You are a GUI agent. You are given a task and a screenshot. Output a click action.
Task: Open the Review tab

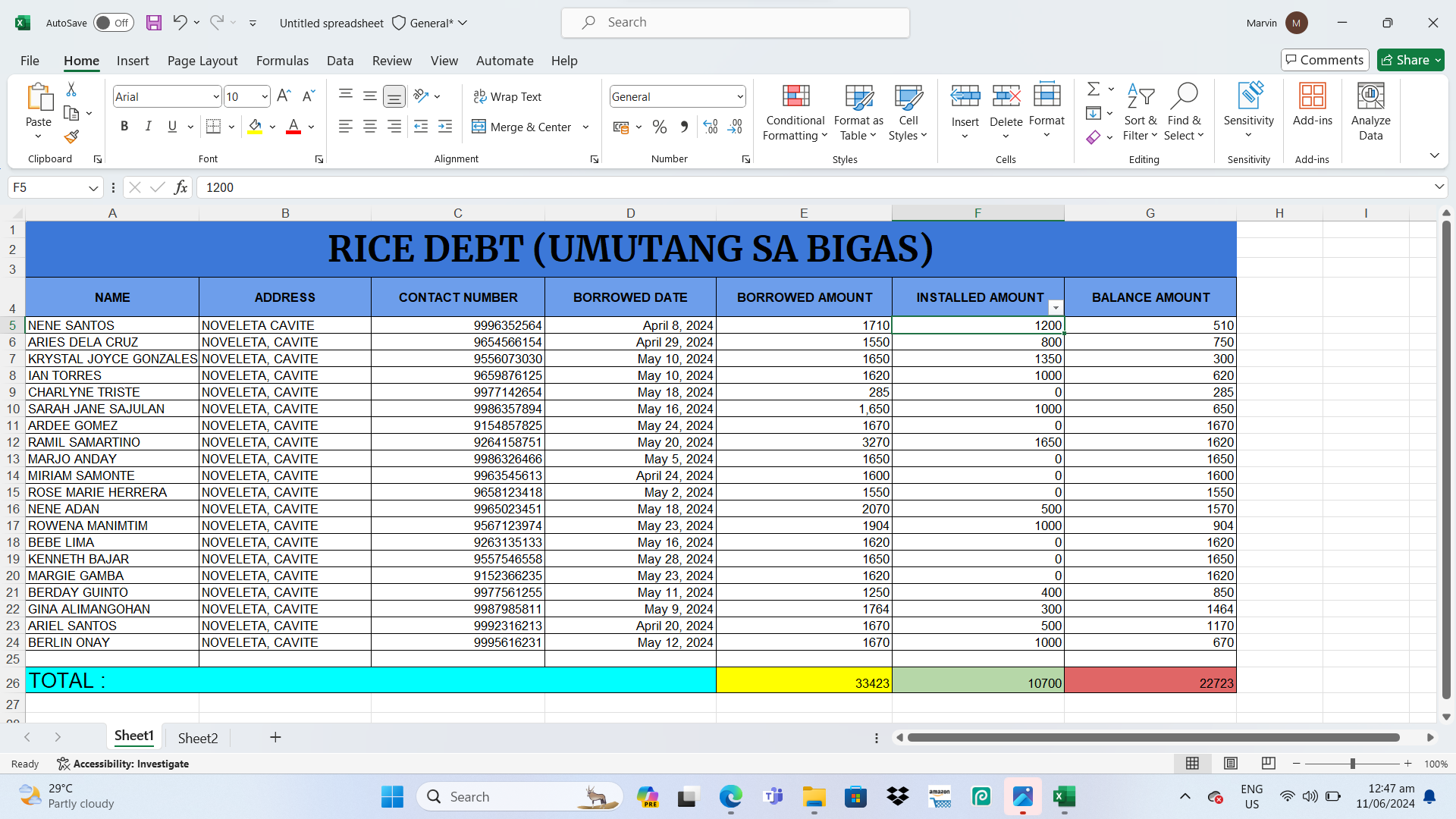point(392,61)
